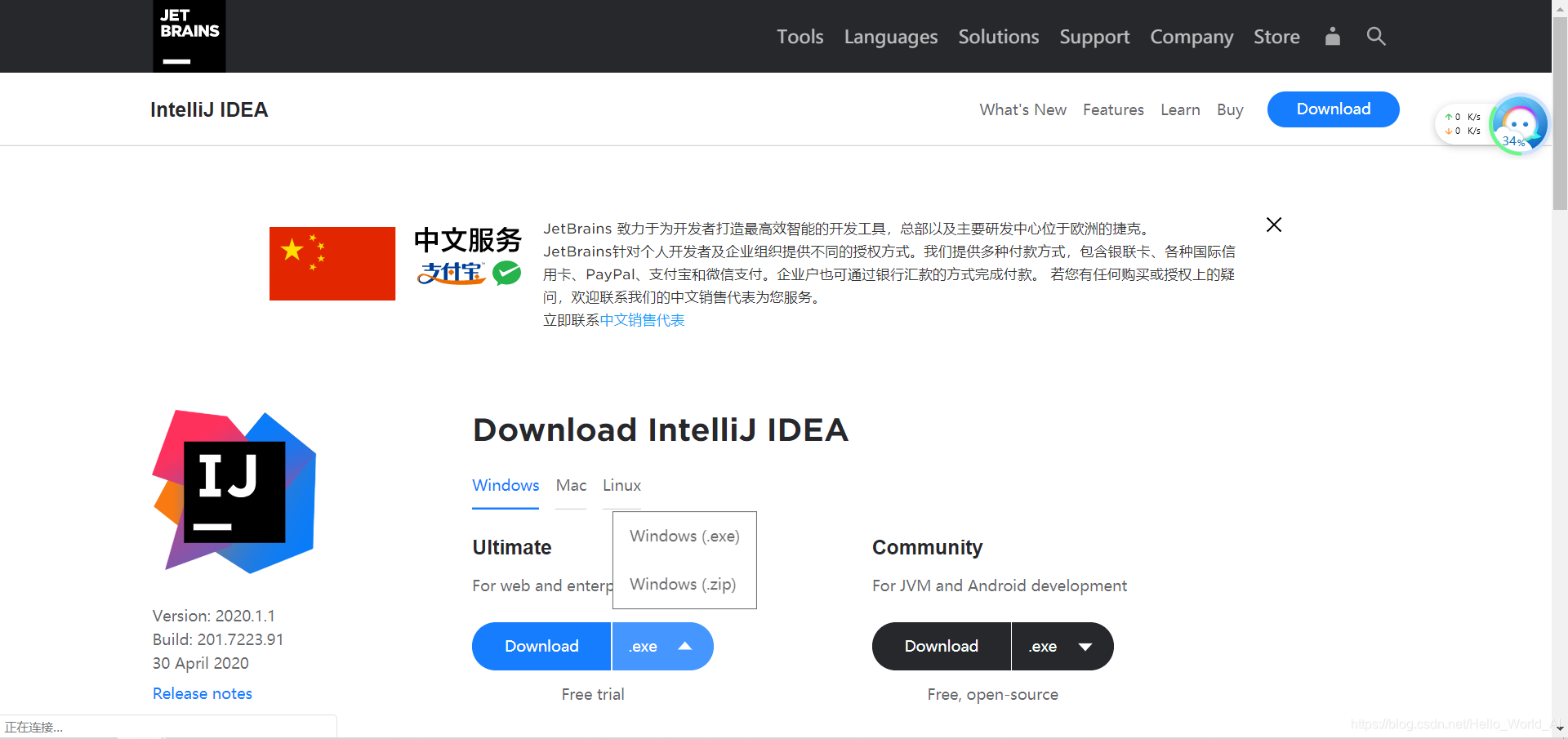Choose Windows (.exe) from dropdown list

point(684,536)
